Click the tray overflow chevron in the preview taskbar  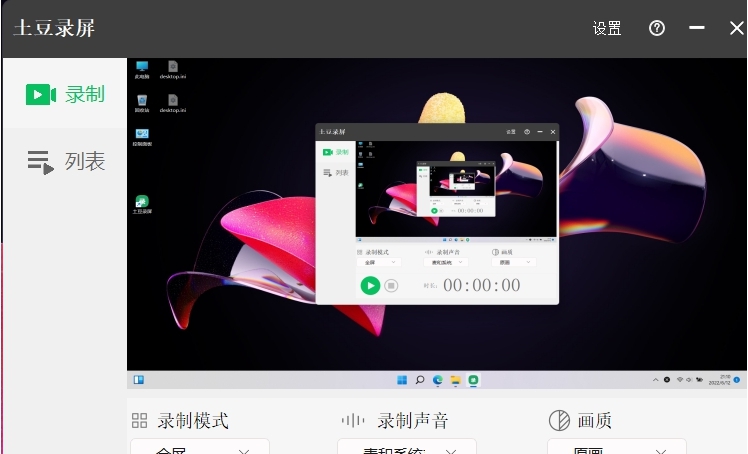tap(655, 380)
